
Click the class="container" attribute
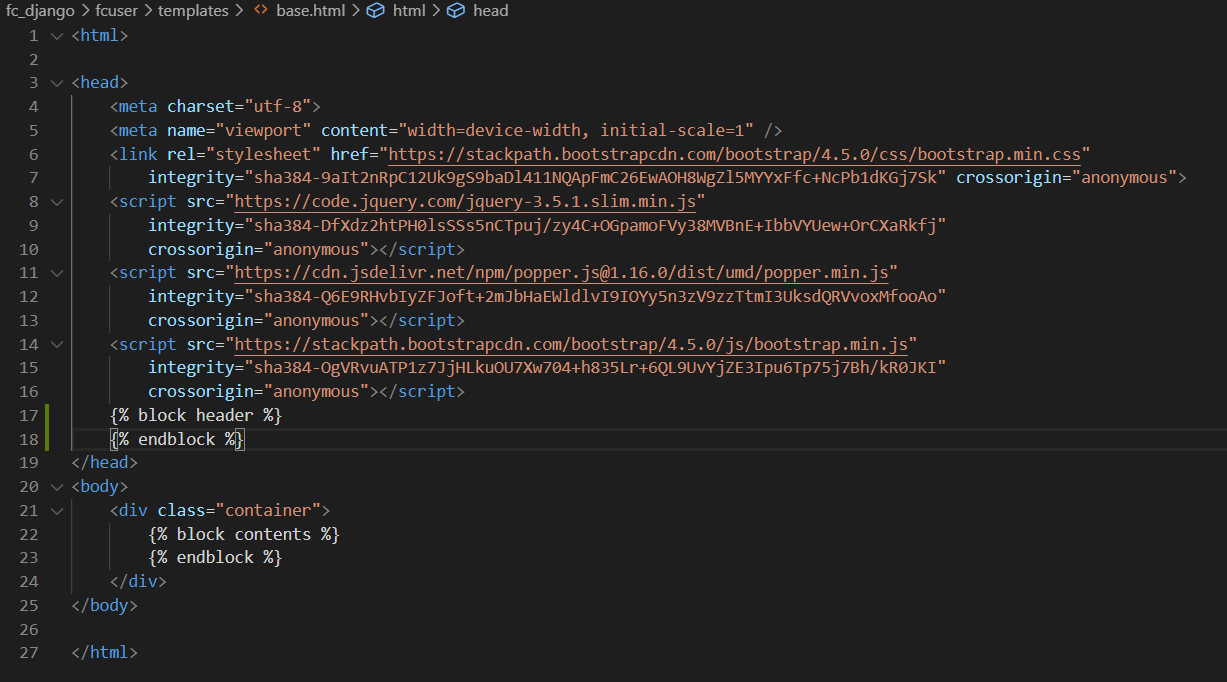pos(239,511)
